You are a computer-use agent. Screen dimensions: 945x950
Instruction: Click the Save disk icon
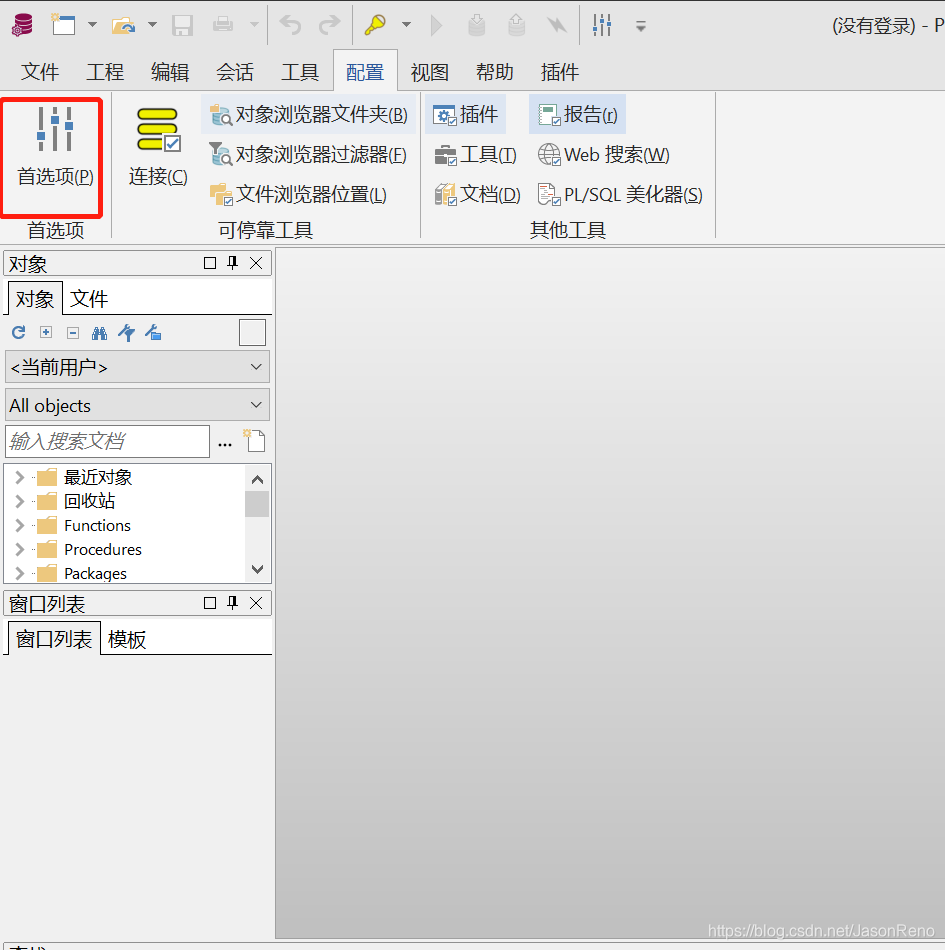[182, 25]
